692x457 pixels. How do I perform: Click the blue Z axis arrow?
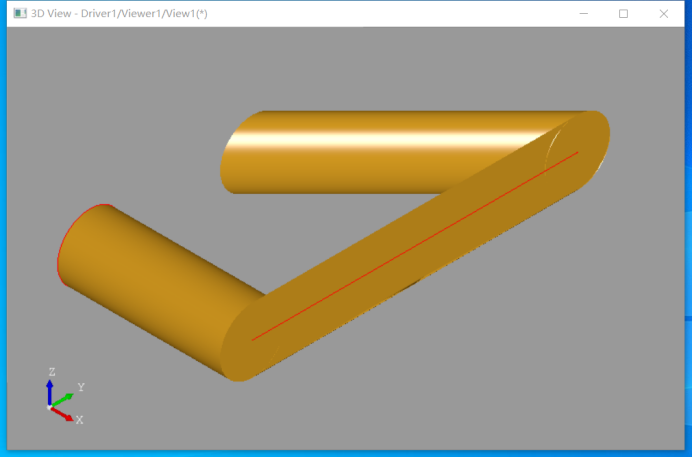tap(49, 392)
